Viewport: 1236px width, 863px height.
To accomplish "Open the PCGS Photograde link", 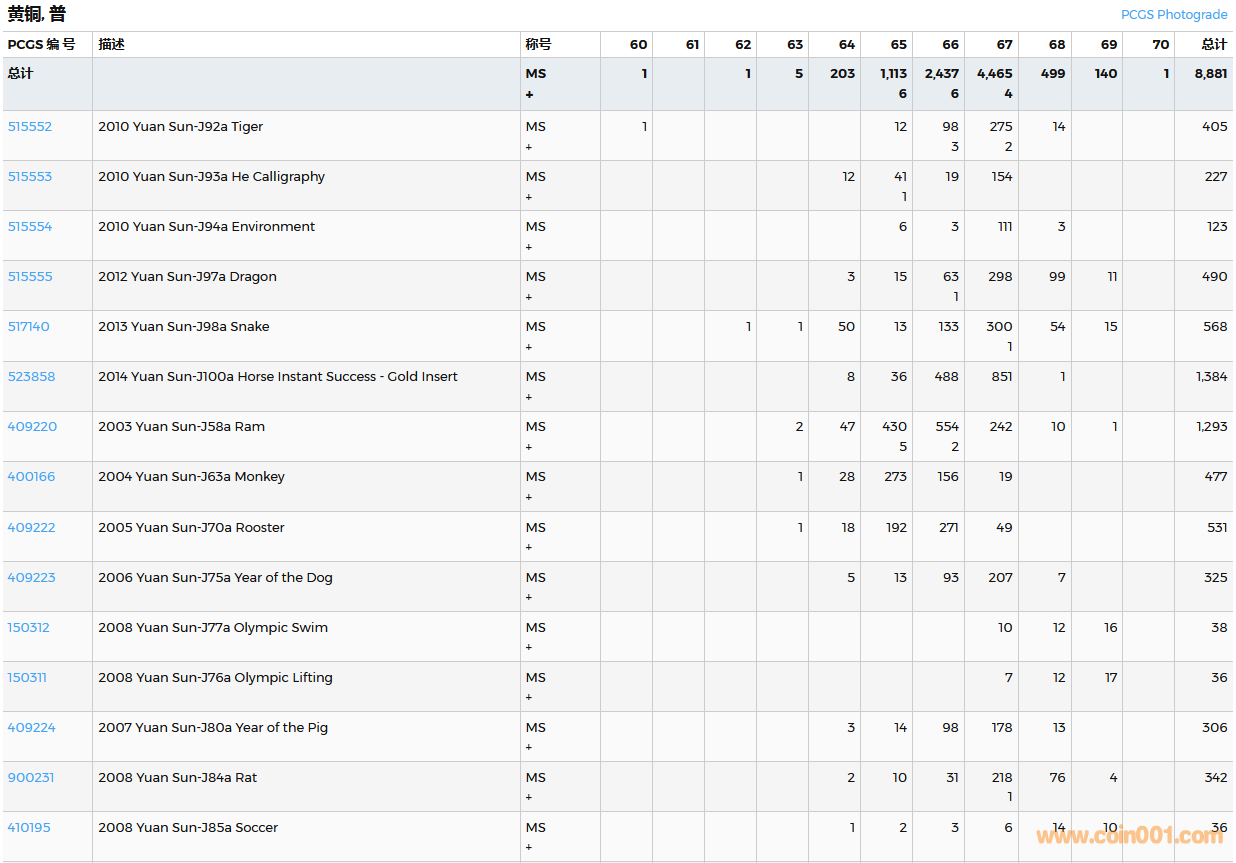I will tap(1173, 14).
